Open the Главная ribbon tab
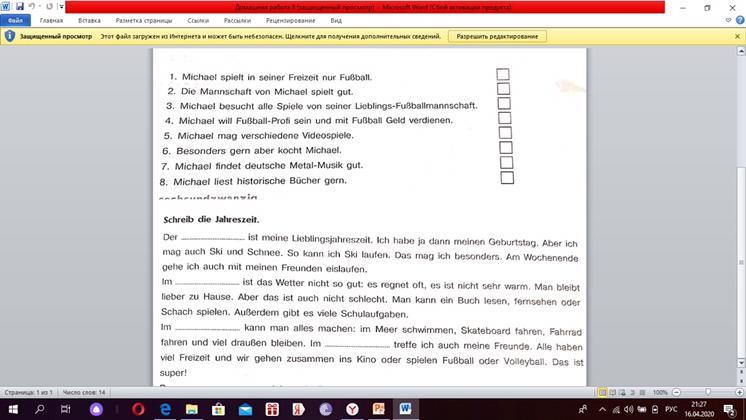The width and height of the screenshot is (746, 420). 51,20
